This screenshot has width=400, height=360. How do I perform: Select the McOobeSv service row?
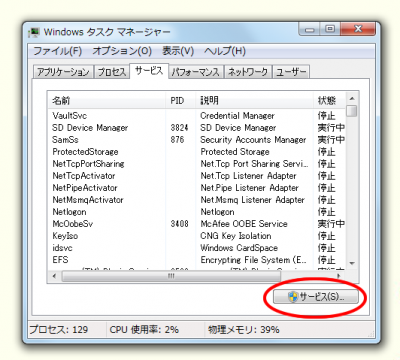click(197, 224)
